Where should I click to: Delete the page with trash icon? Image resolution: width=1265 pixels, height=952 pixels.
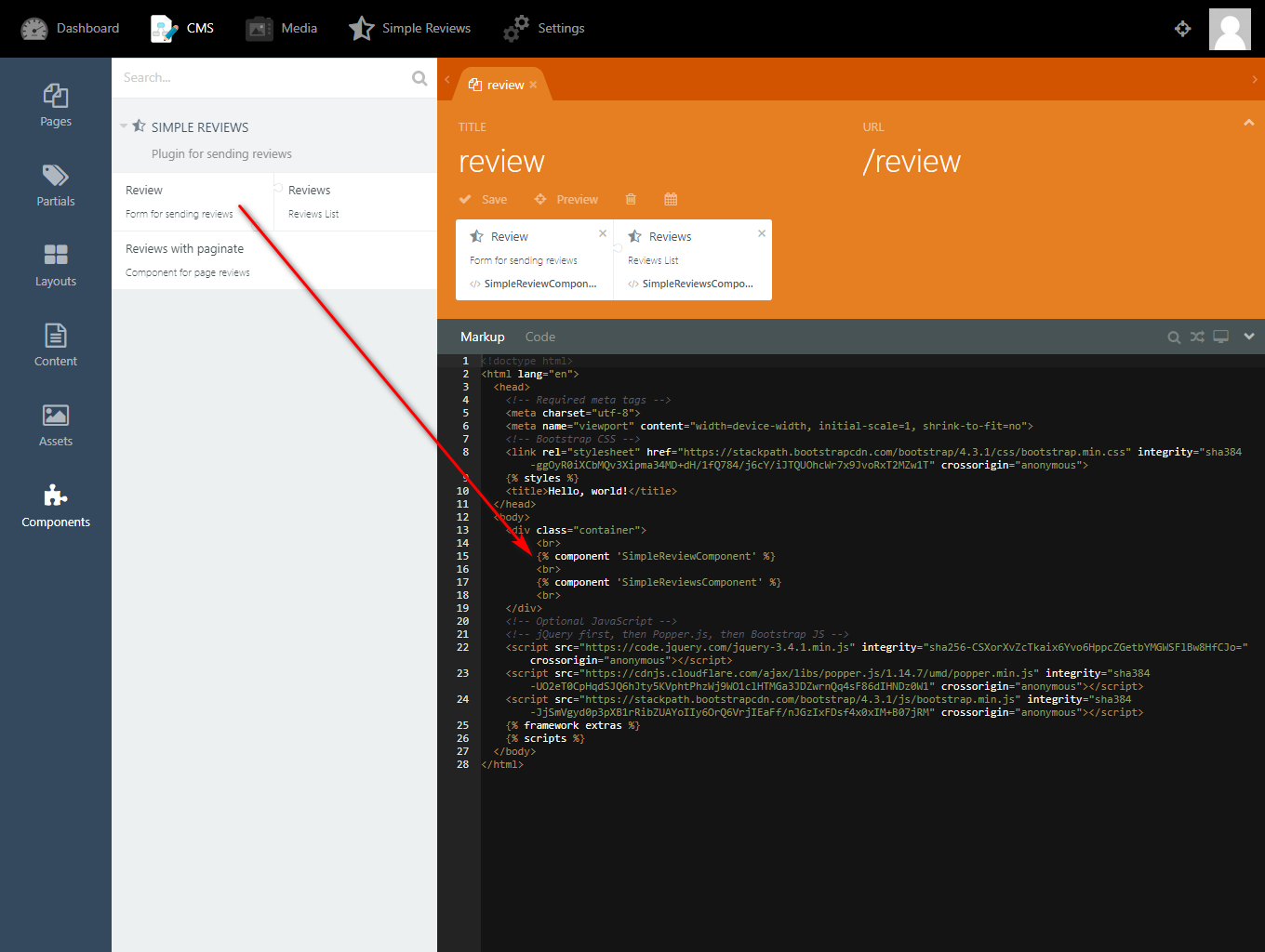(631, 199)
